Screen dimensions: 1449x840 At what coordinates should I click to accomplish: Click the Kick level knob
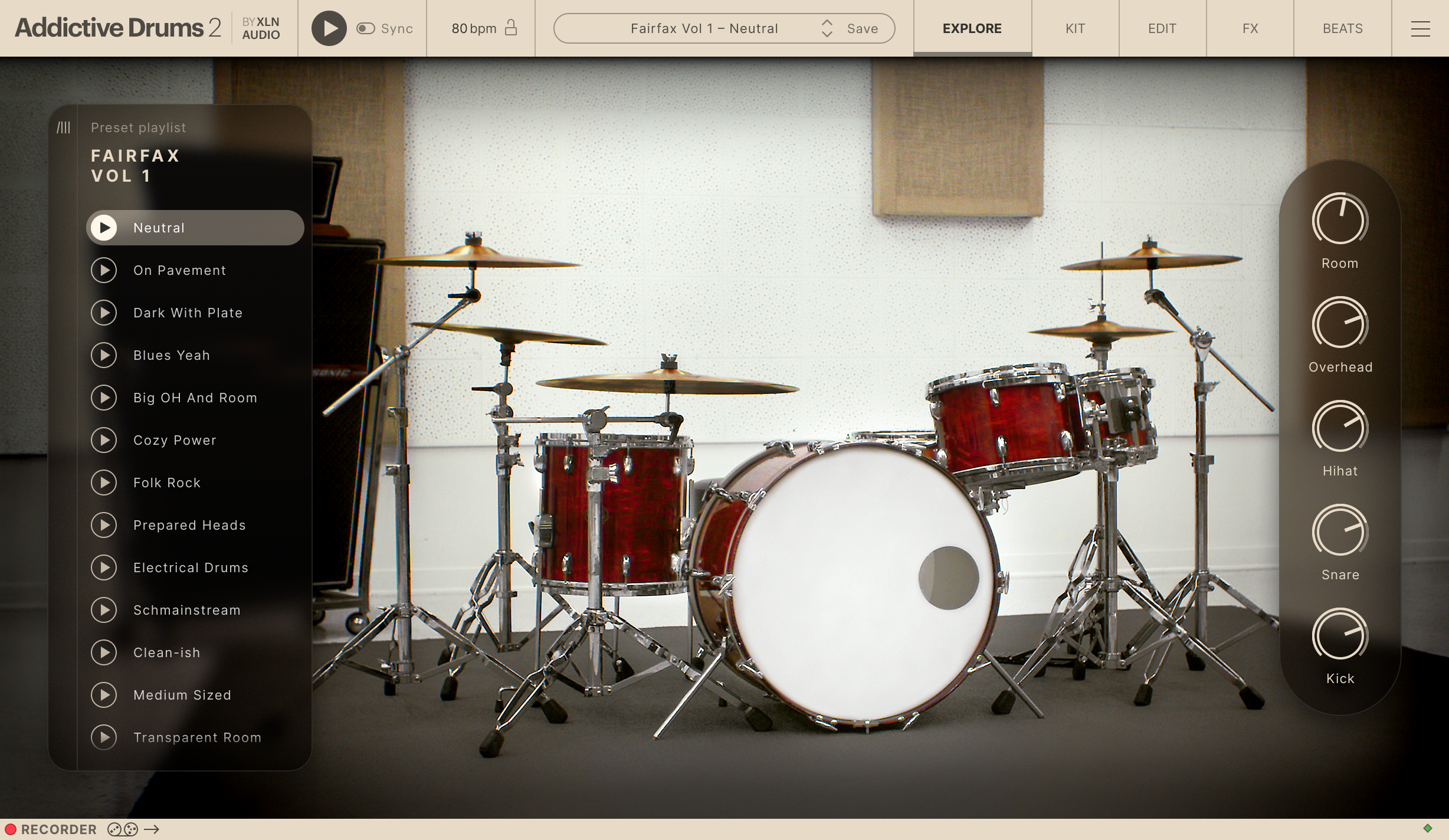[1340, 635]
